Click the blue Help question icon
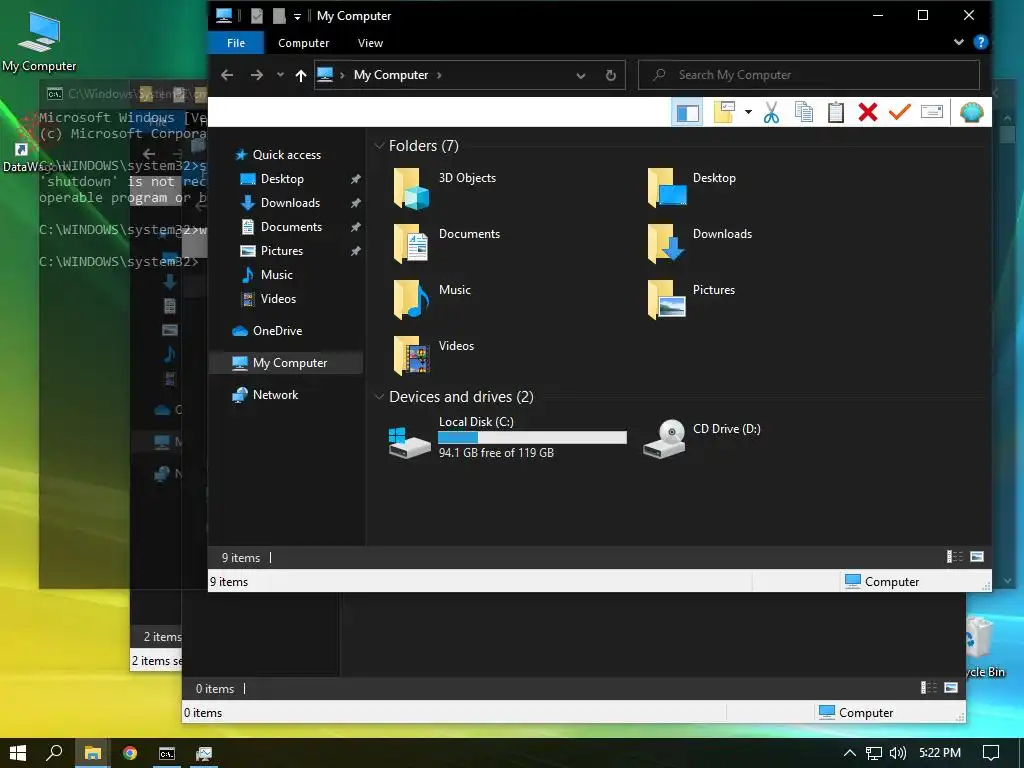The width and height of the screenshot is (1024, 768). [980, 42]
